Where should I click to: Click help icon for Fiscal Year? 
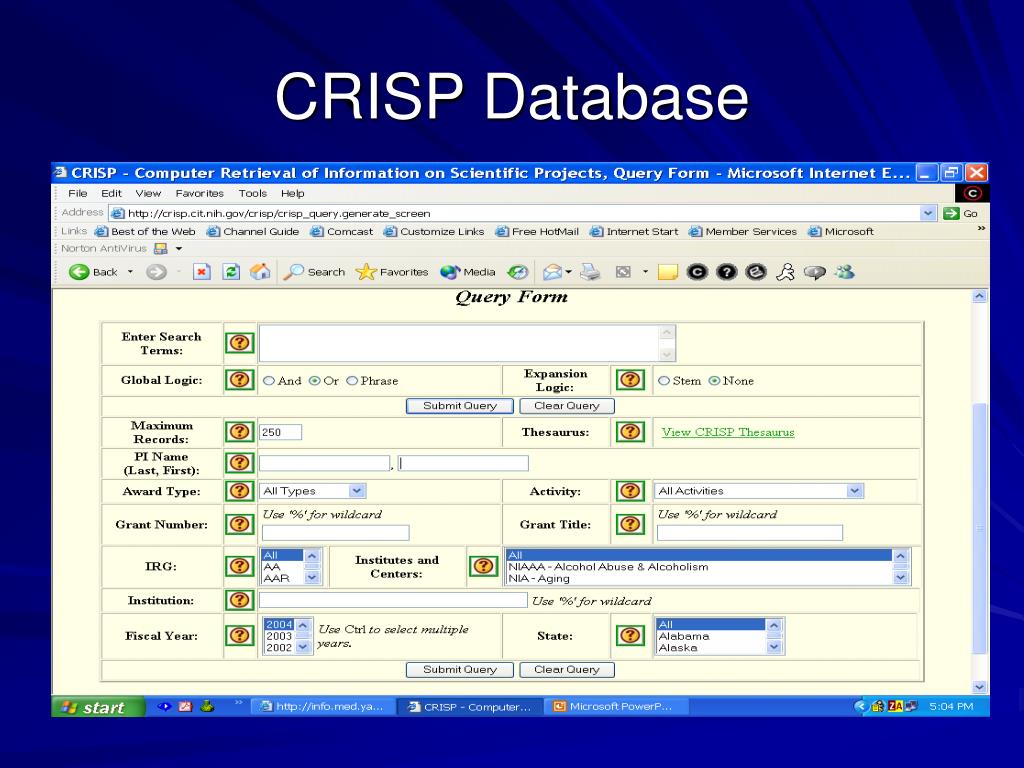pos(240,635)
